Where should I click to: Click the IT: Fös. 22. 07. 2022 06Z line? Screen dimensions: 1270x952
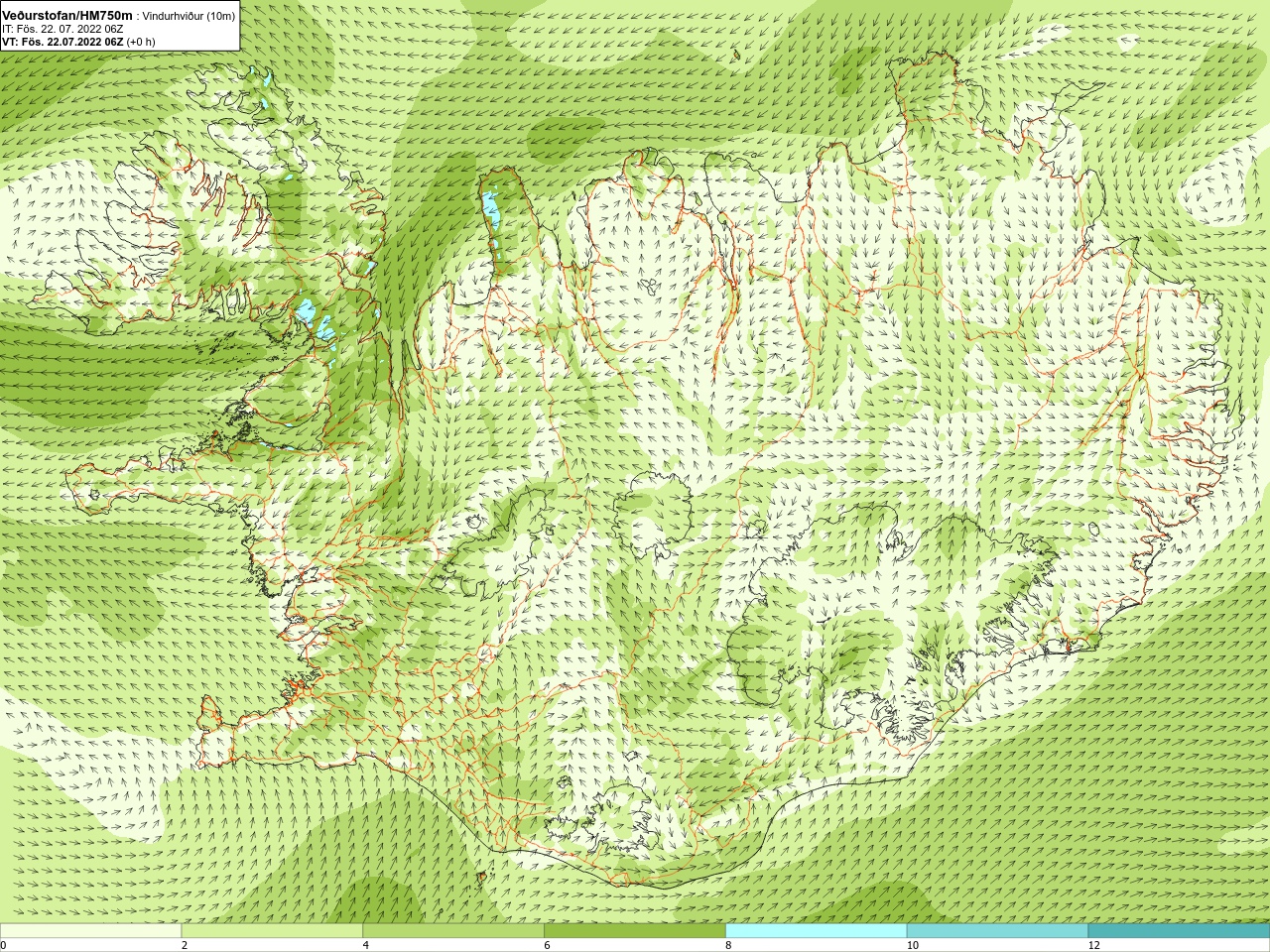63,29
